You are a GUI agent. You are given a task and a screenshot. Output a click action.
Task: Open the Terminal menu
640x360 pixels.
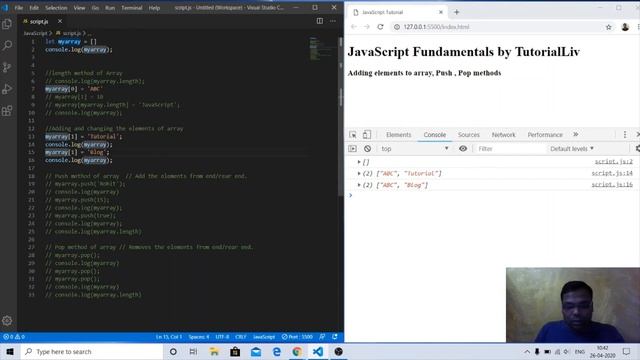pos(131,8)
